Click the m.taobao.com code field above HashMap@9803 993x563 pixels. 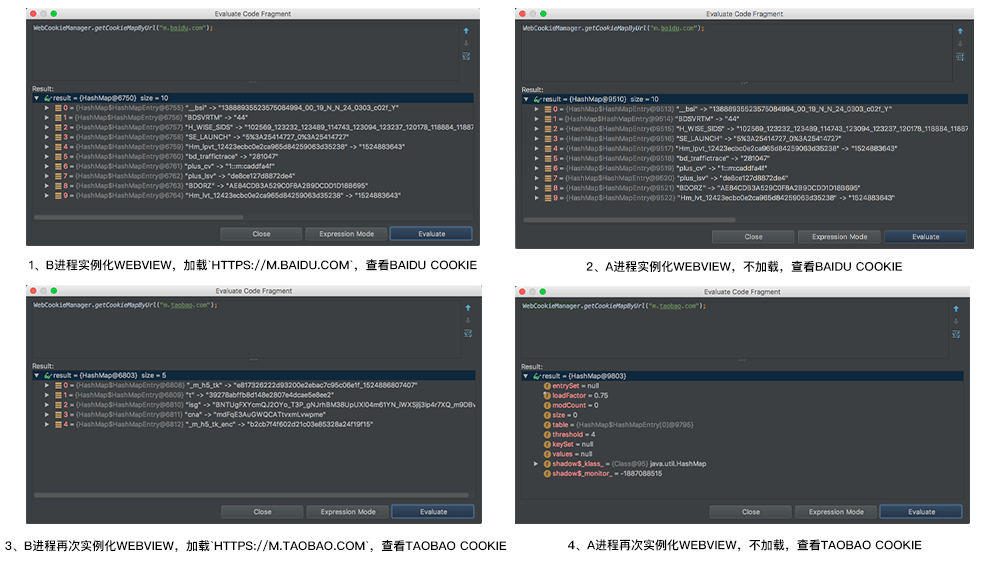click(735, 329)
